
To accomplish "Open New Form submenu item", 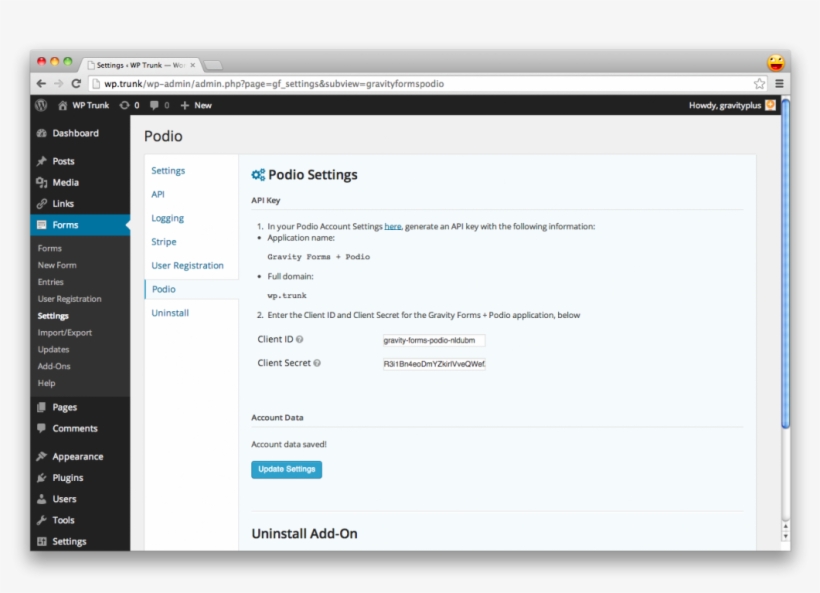I will [57, 265].
